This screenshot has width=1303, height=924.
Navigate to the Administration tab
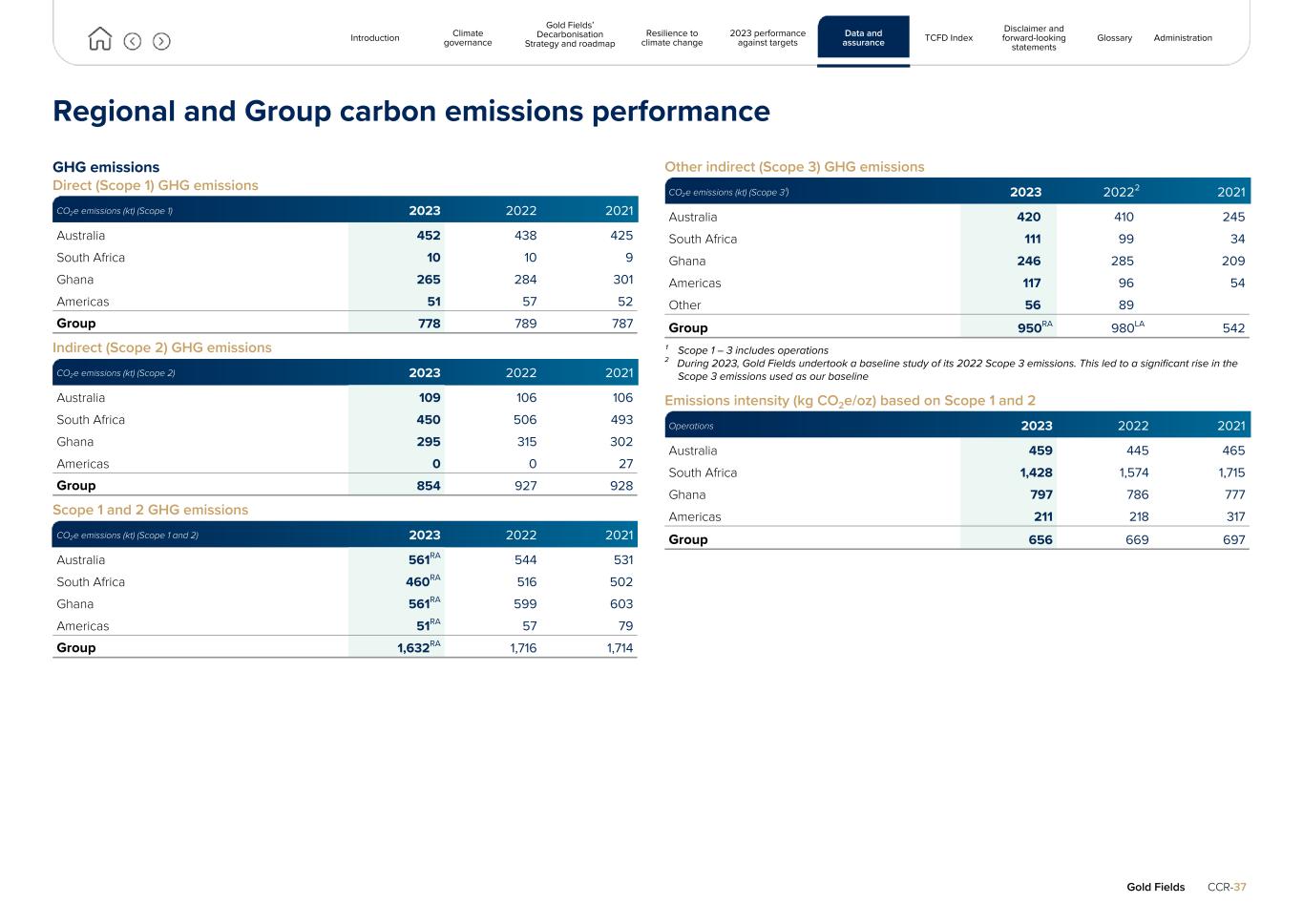(1183, 38)
